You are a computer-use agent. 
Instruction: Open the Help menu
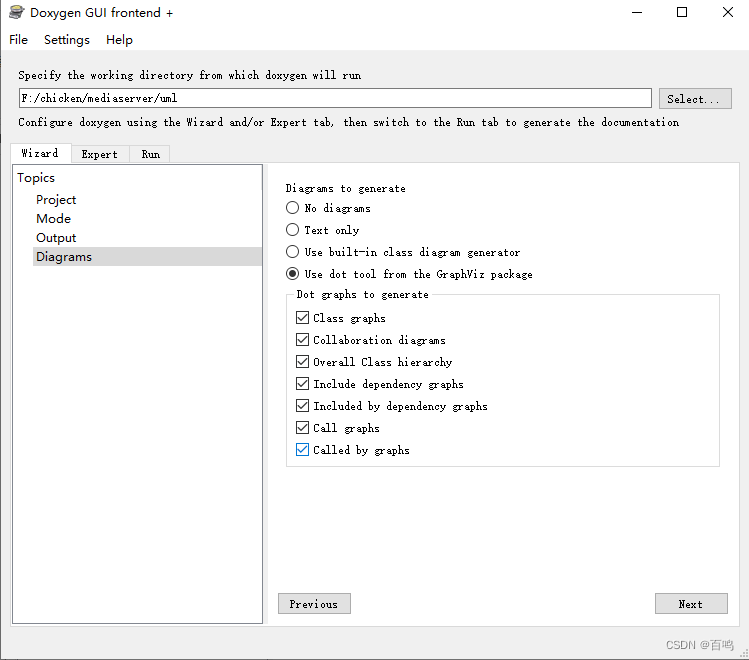pyautogui.click(x=119, y=40)
